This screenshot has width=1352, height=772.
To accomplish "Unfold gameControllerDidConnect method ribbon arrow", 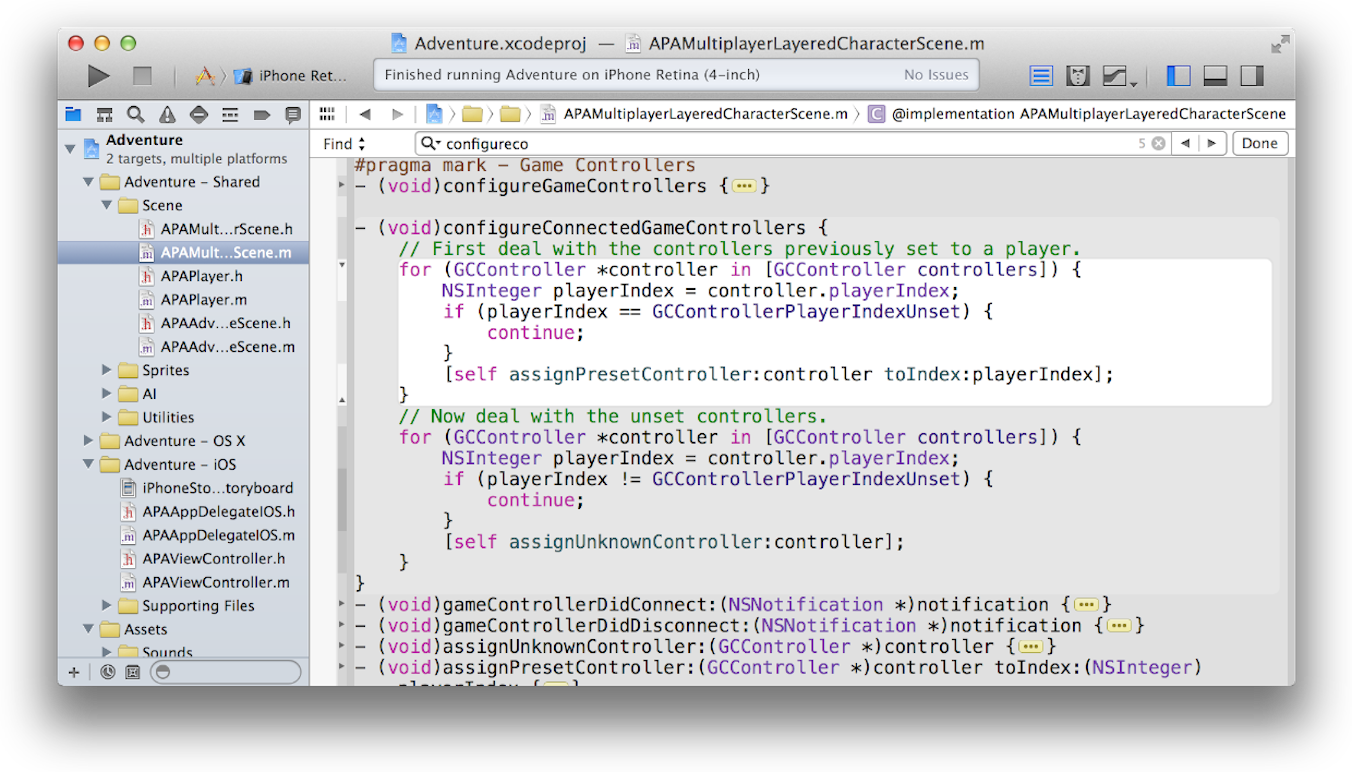I will click(342, 605).
